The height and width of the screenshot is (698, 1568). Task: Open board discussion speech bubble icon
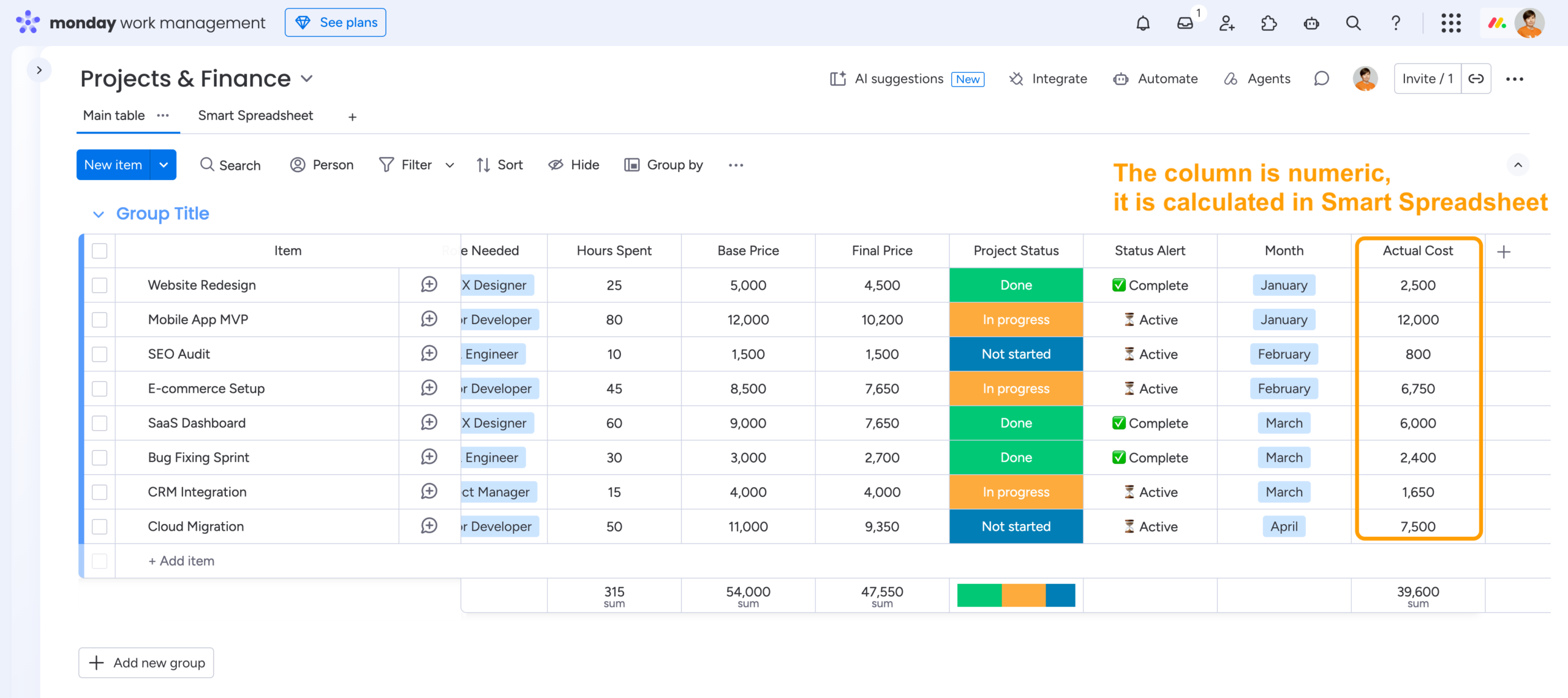coord(1321,78)
